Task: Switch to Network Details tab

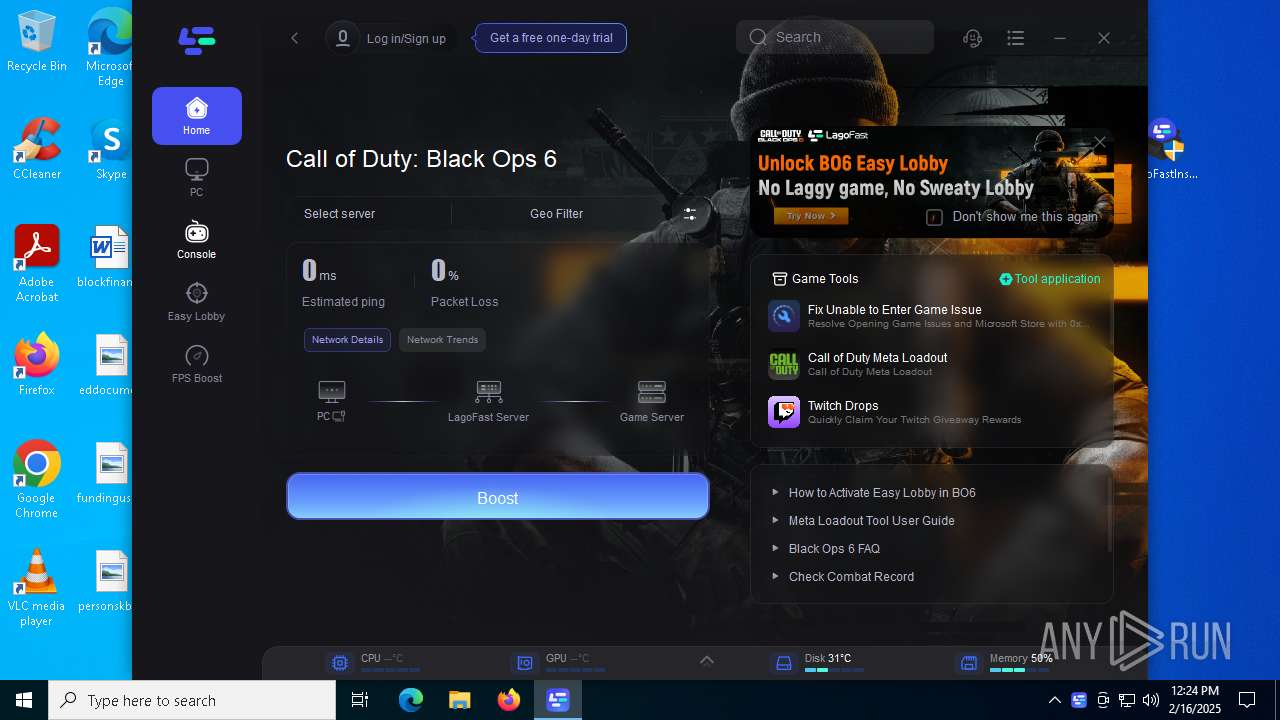Action: [x=347, y=340]
